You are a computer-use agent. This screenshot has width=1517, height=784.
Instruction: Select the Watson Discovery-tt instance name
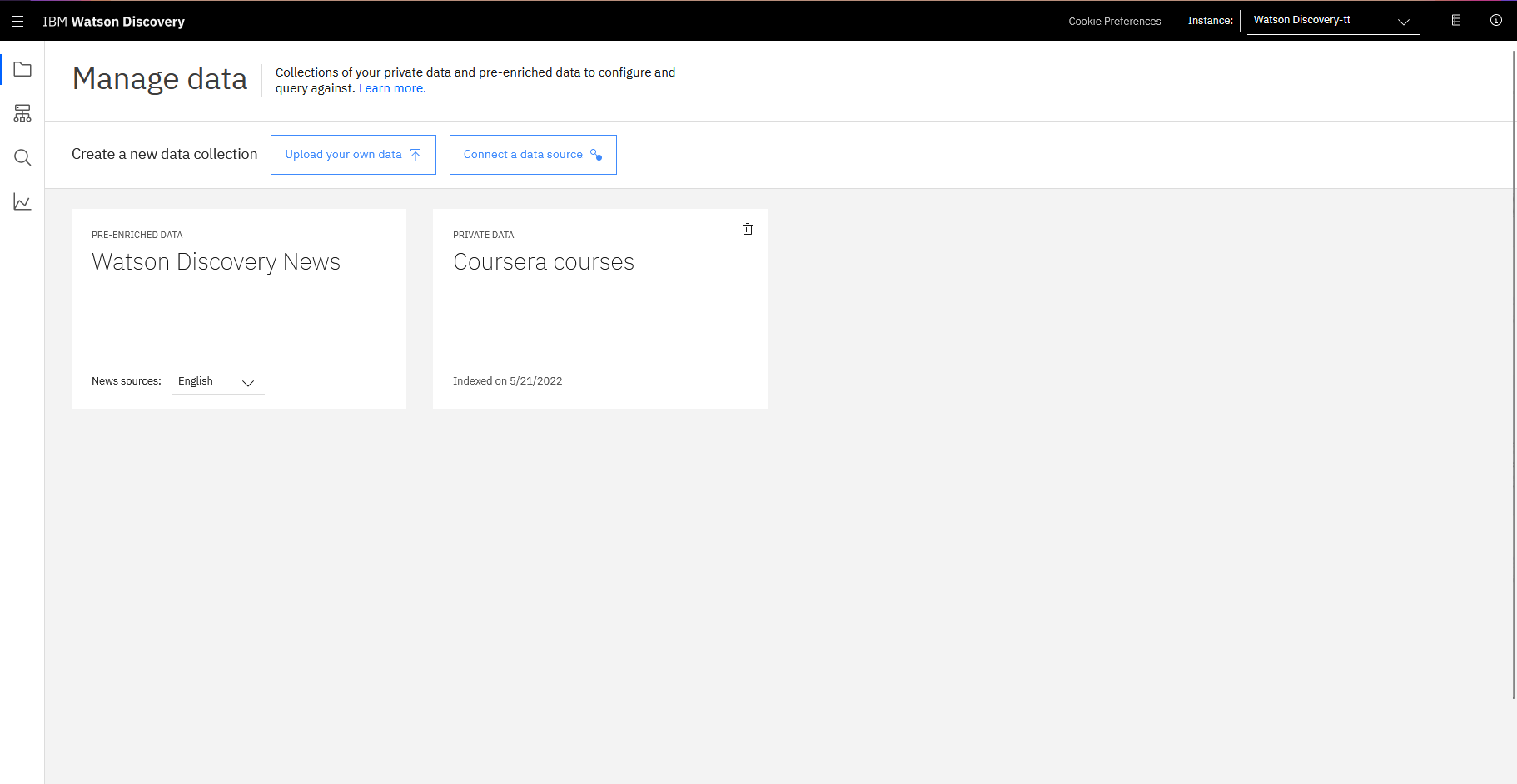click(x=1301, y=19)
